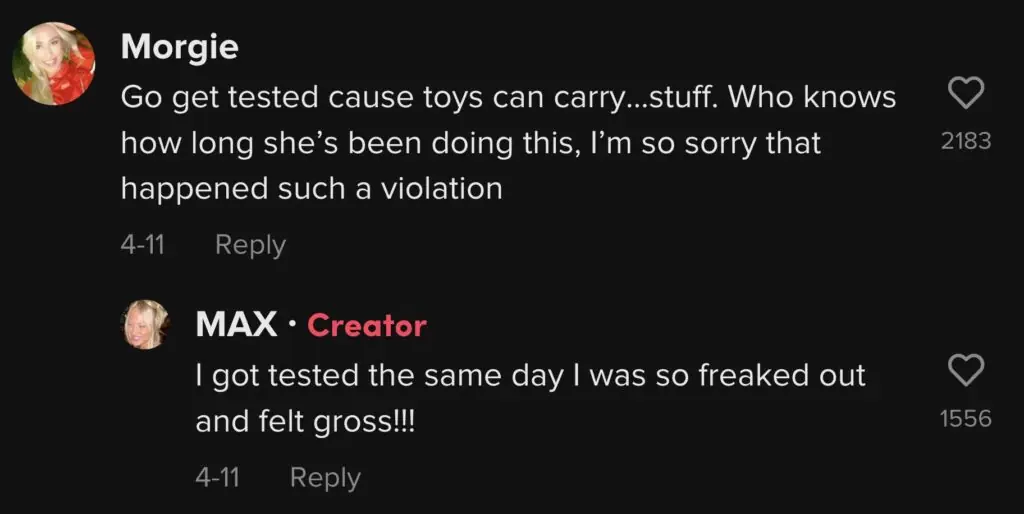Click the 4-11 date under MAX's reply
Viewport: 1024px width, 514px height.
pyautogui.click(x=217, y=478)
